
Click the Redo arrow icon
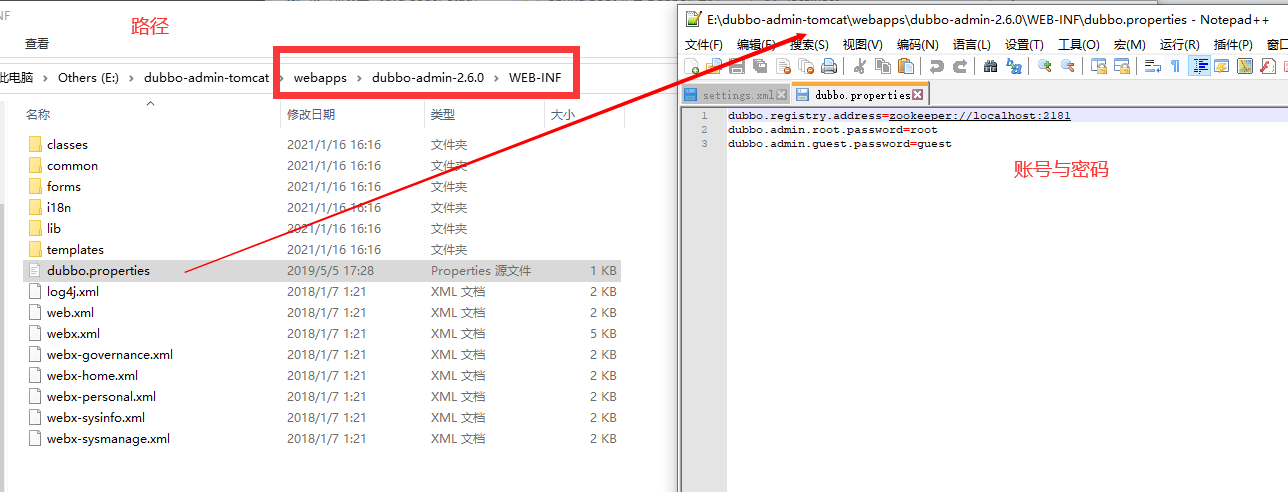pyautogui.click(x=960, y=67)
